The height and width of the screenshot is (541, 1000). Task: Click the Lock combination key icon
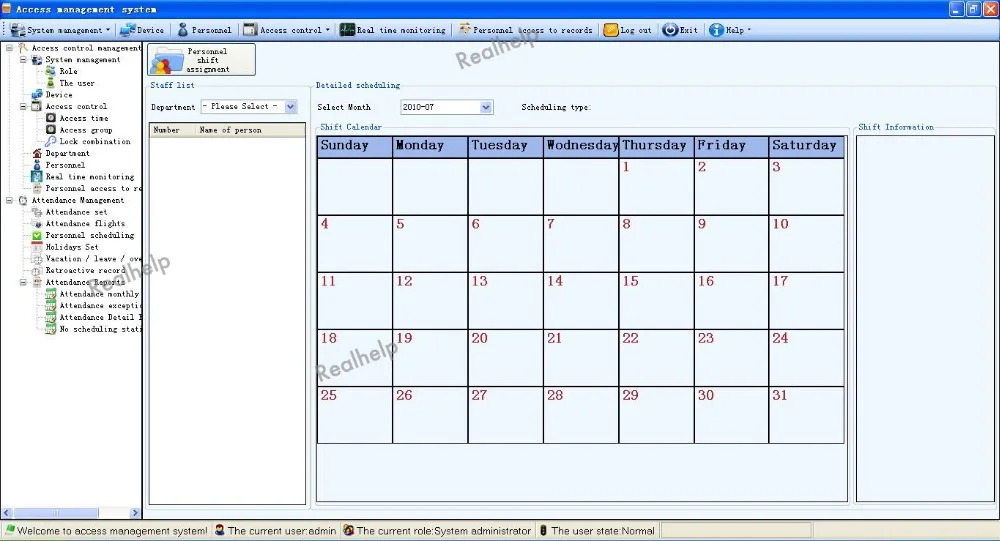[x=50, y=142]
